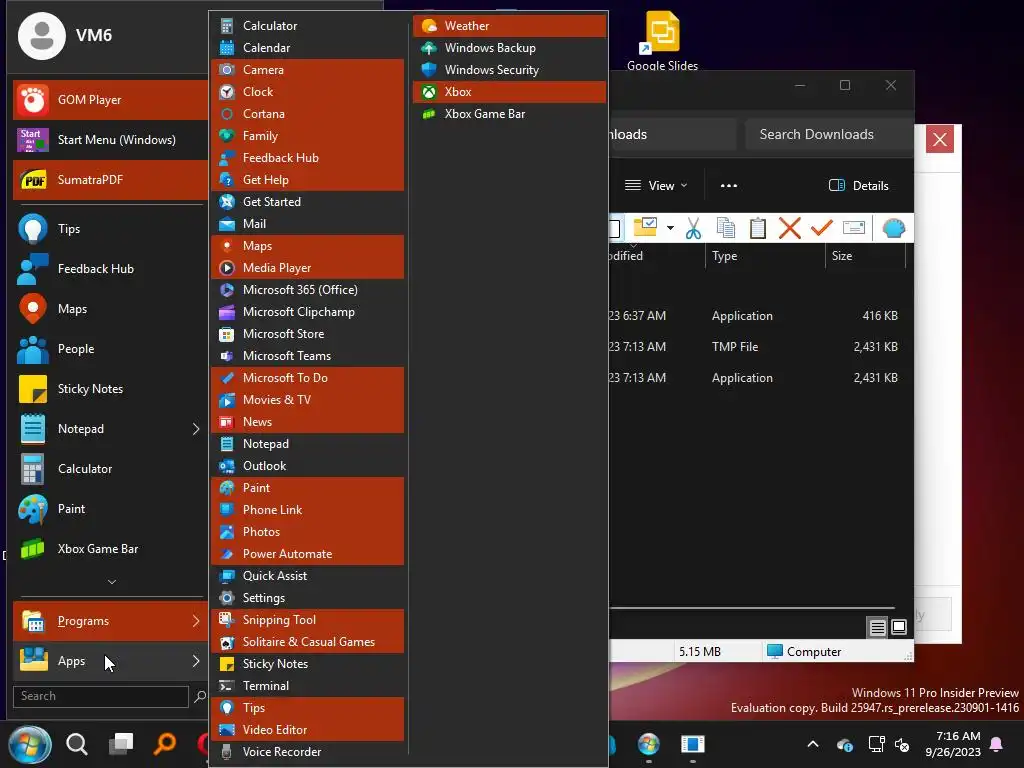Click the VM6 user avatar
Viewport: 1024px width, 768px height.
click(42, 35)
